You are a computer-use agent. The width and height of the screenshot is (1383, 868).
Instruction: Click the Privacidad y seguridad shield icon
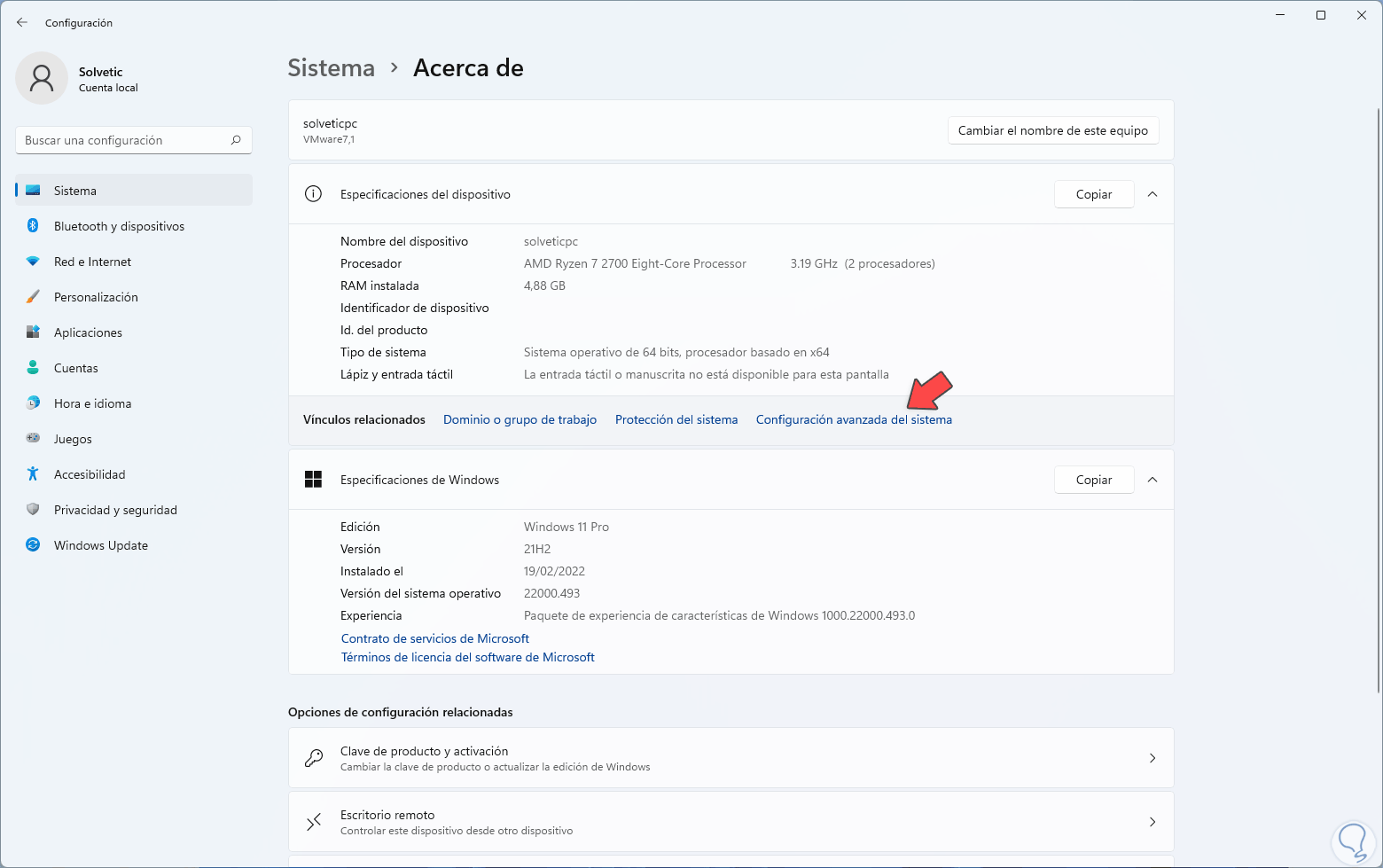[33, 510]
